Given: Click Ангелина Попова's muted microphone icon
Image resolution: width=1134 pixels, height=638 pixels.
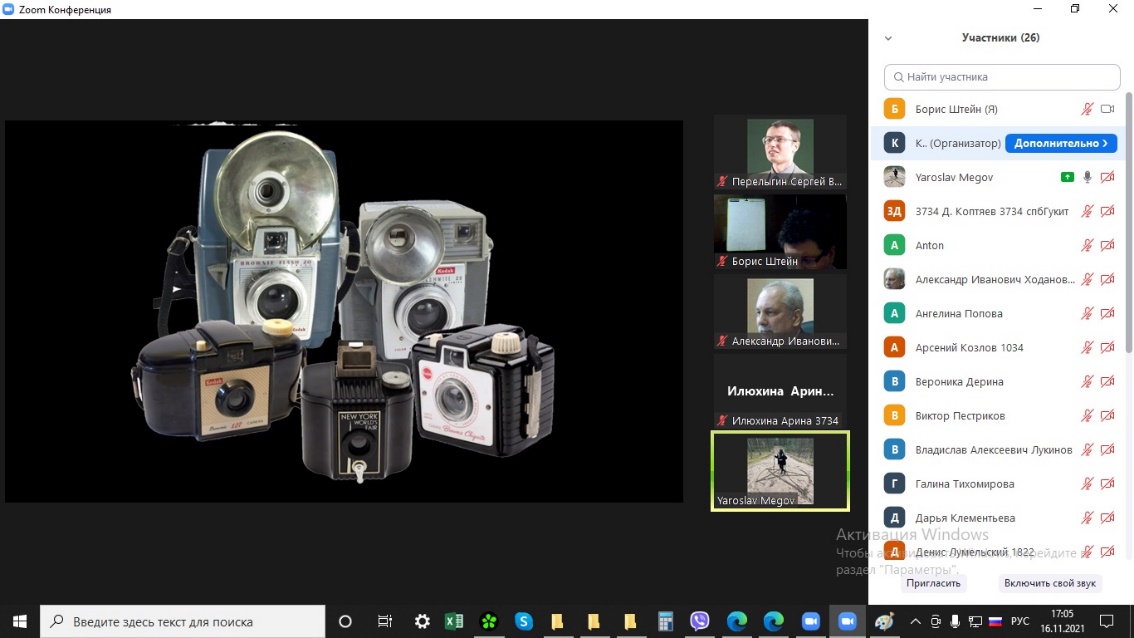Looking at the screenshot, I should (1087, 313).
